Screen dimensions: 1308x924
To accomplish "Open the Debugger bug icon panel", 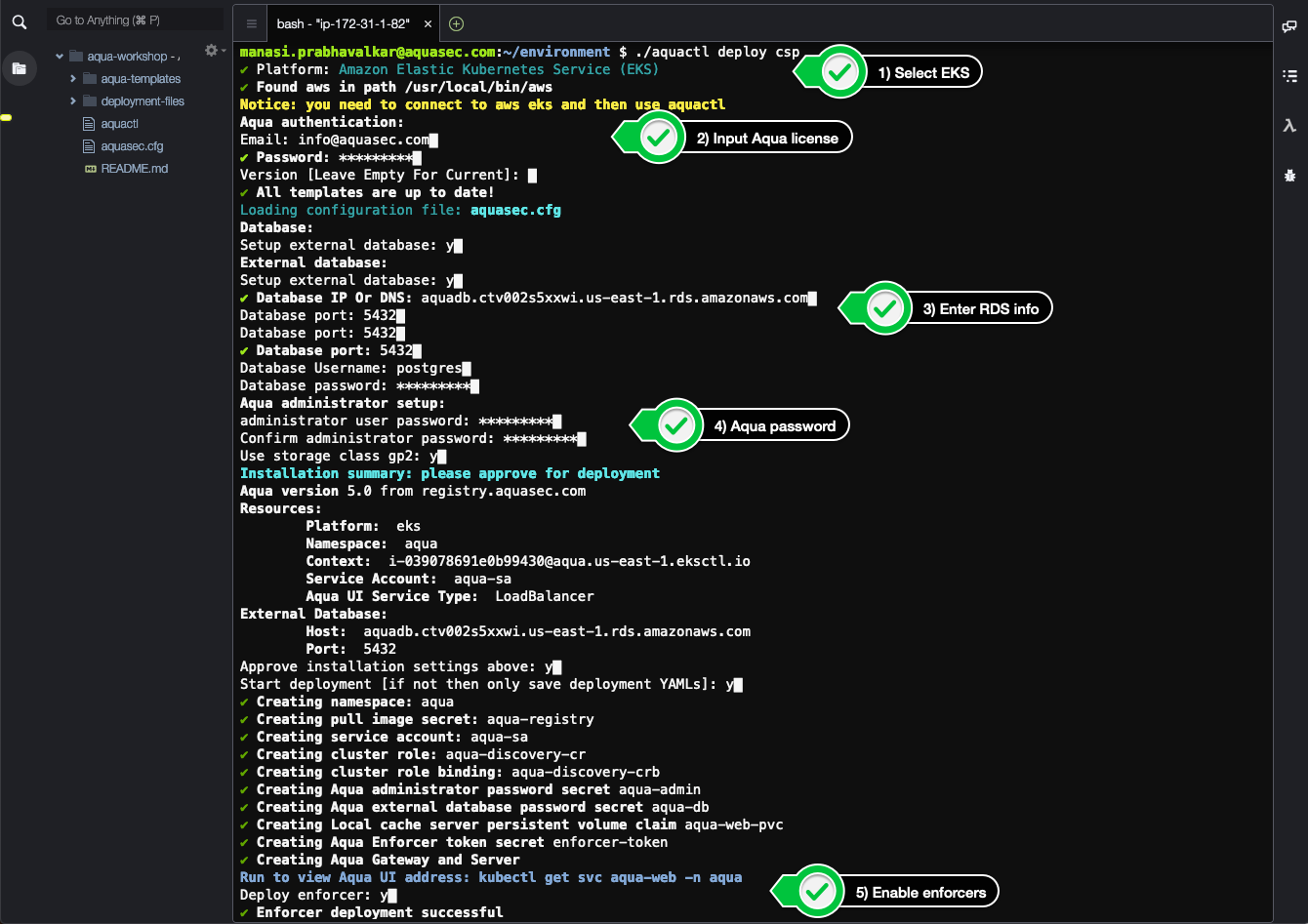I will coord(1289,176).
